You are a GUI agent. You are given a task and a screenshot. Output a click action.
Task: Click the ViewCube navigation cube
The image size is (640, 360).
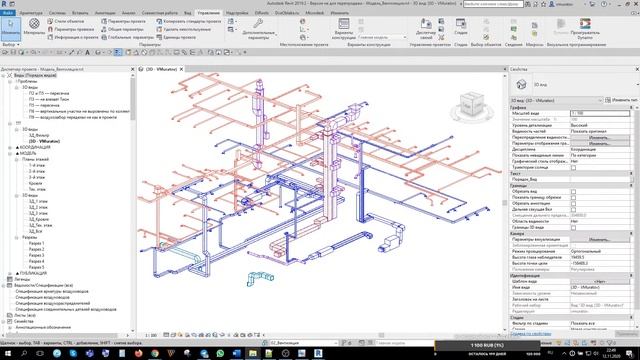472,105
